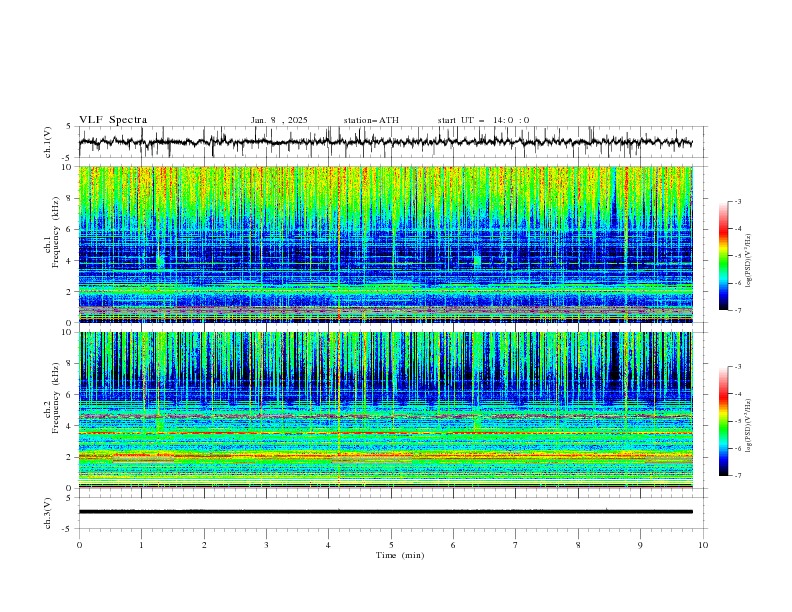
Task: Click the "Time (min)" axis label
Action: pos(400,555)
